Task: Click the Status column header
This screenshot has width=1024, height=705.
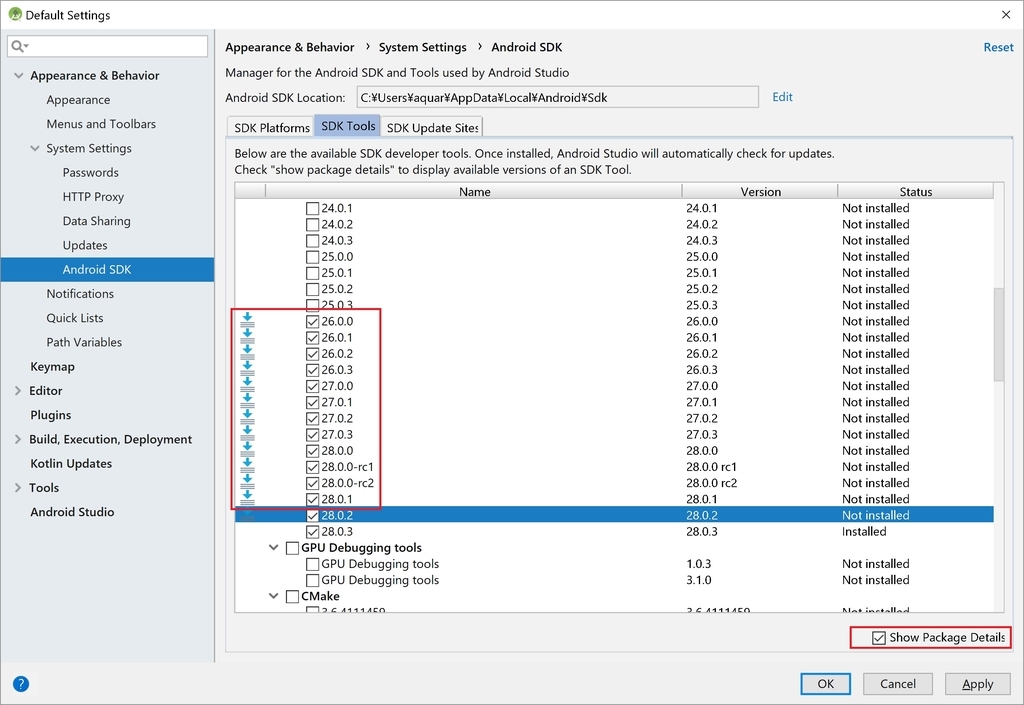Action: 916,191
